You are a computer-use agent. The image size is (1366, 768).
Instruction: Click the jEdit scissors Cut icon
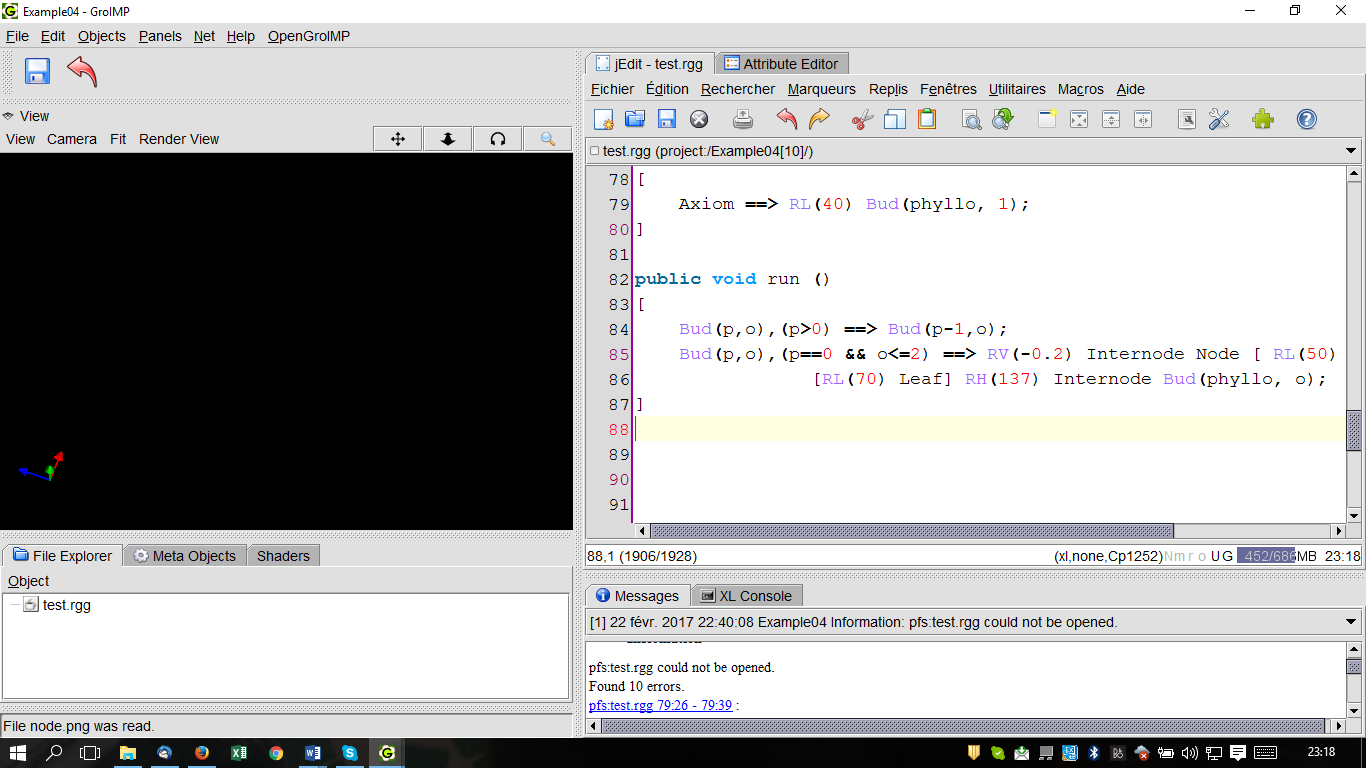tap(862, 119)
